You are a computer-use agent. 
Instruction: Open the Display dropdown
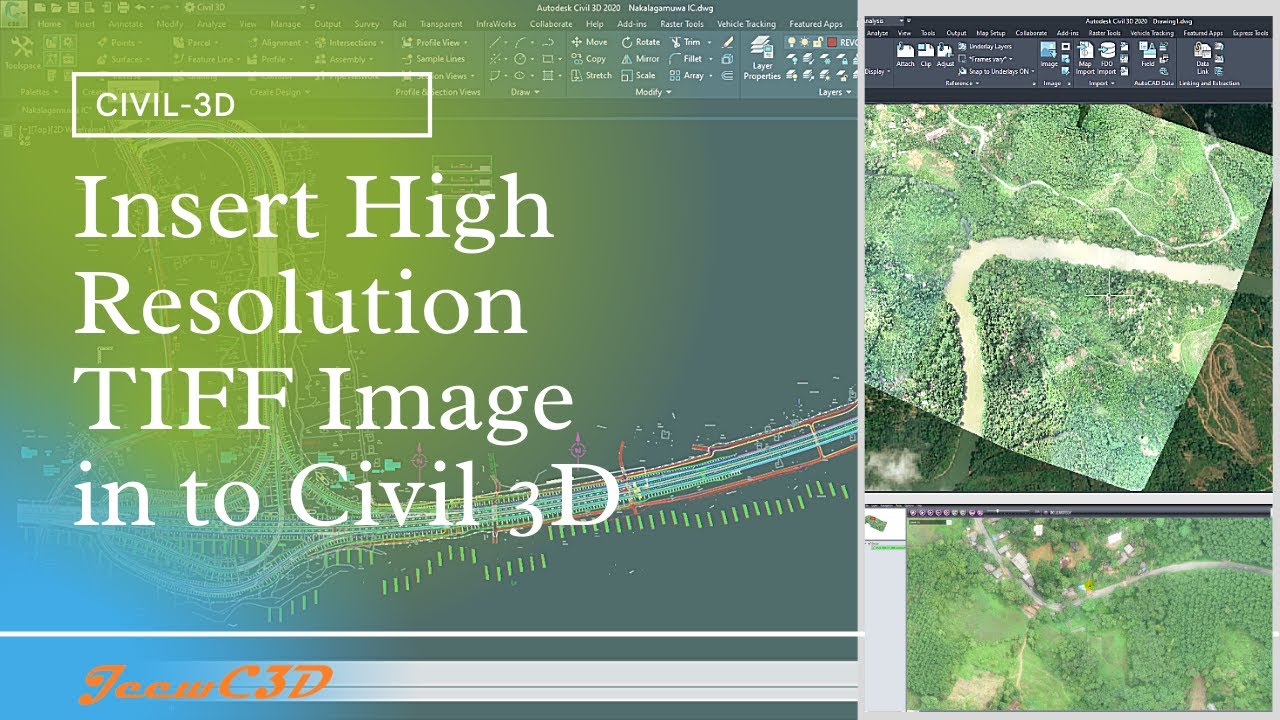click(x=878, y=71)
